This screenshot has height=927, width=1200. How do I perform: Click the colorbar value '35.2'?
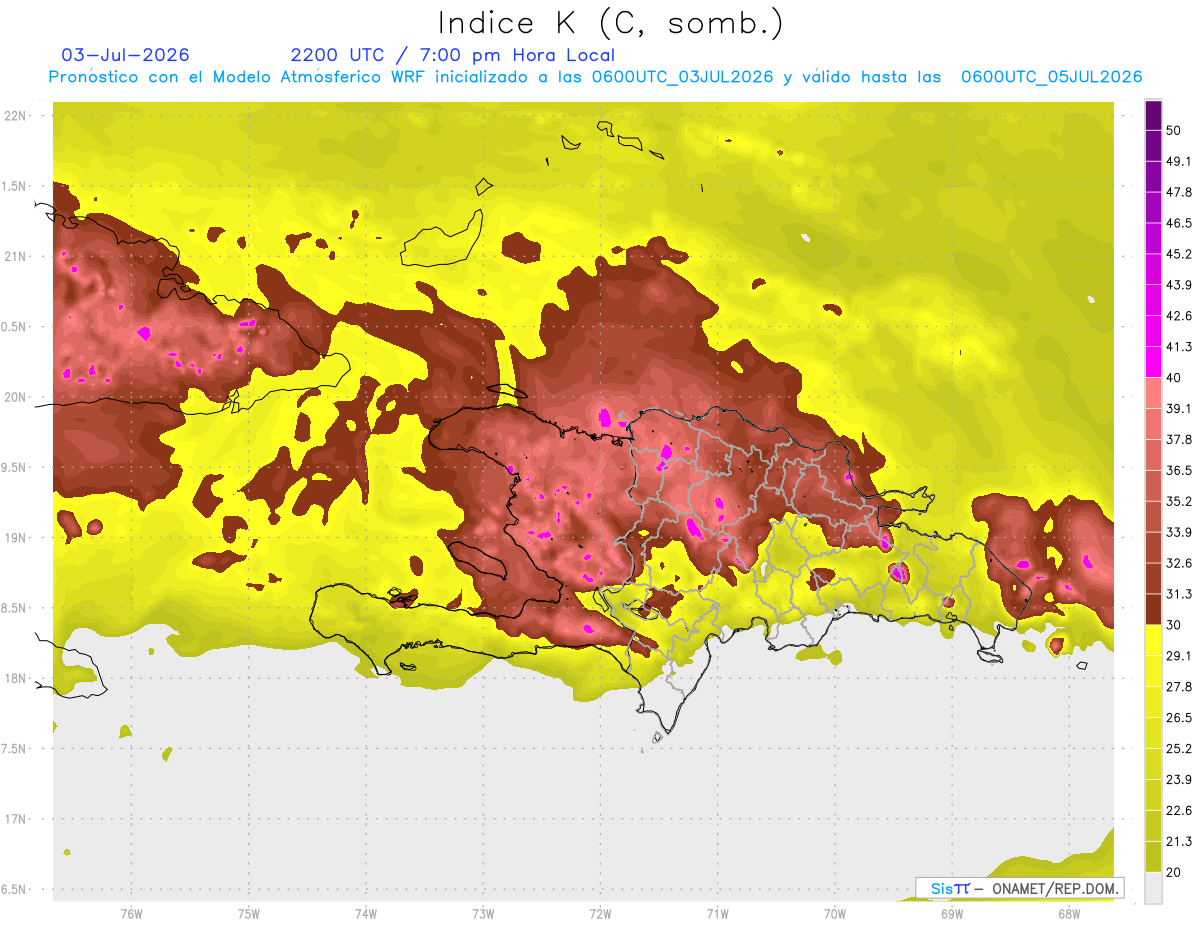coord(1179,501)
